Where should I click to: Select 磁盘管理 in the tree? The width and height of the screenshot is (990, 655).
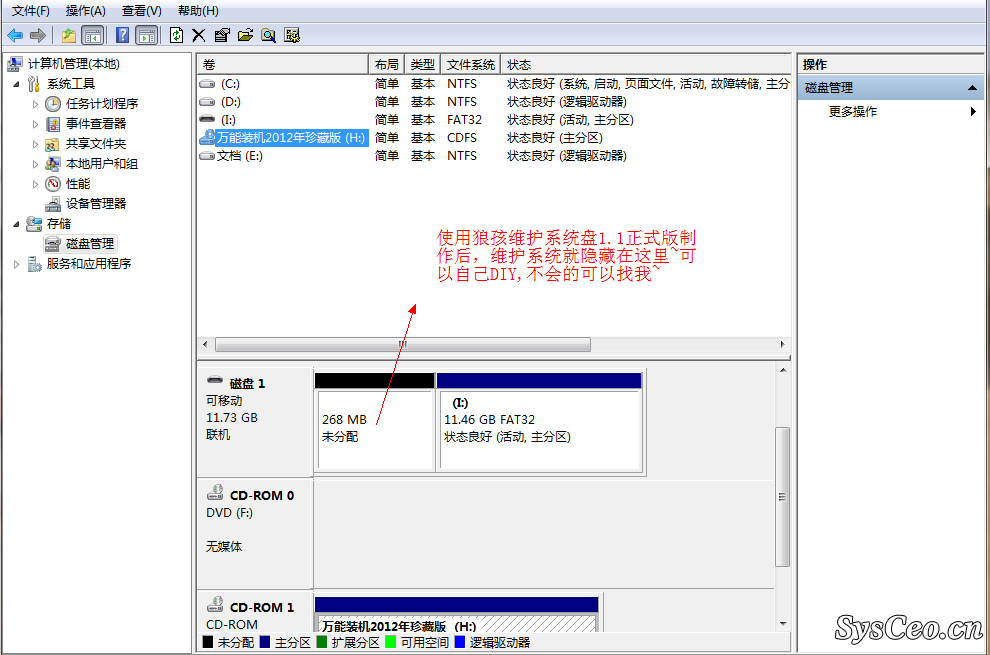point(80,244)
